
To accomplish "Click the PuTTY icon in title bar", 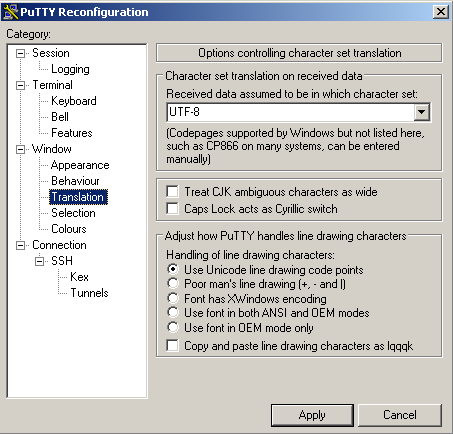I will tap(10, 12).
